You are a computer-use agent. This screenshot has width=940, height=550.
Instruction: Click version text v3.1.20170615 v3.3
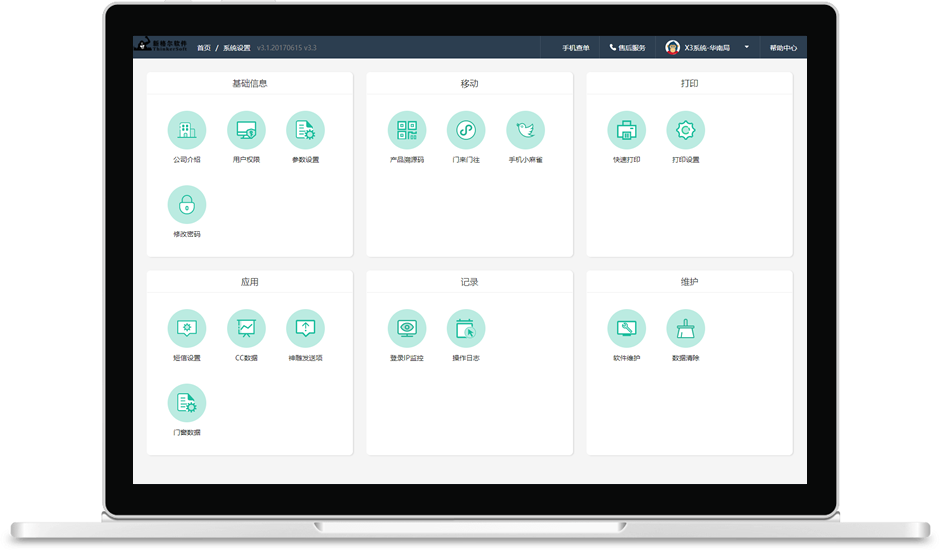click(x=287, y=48)
